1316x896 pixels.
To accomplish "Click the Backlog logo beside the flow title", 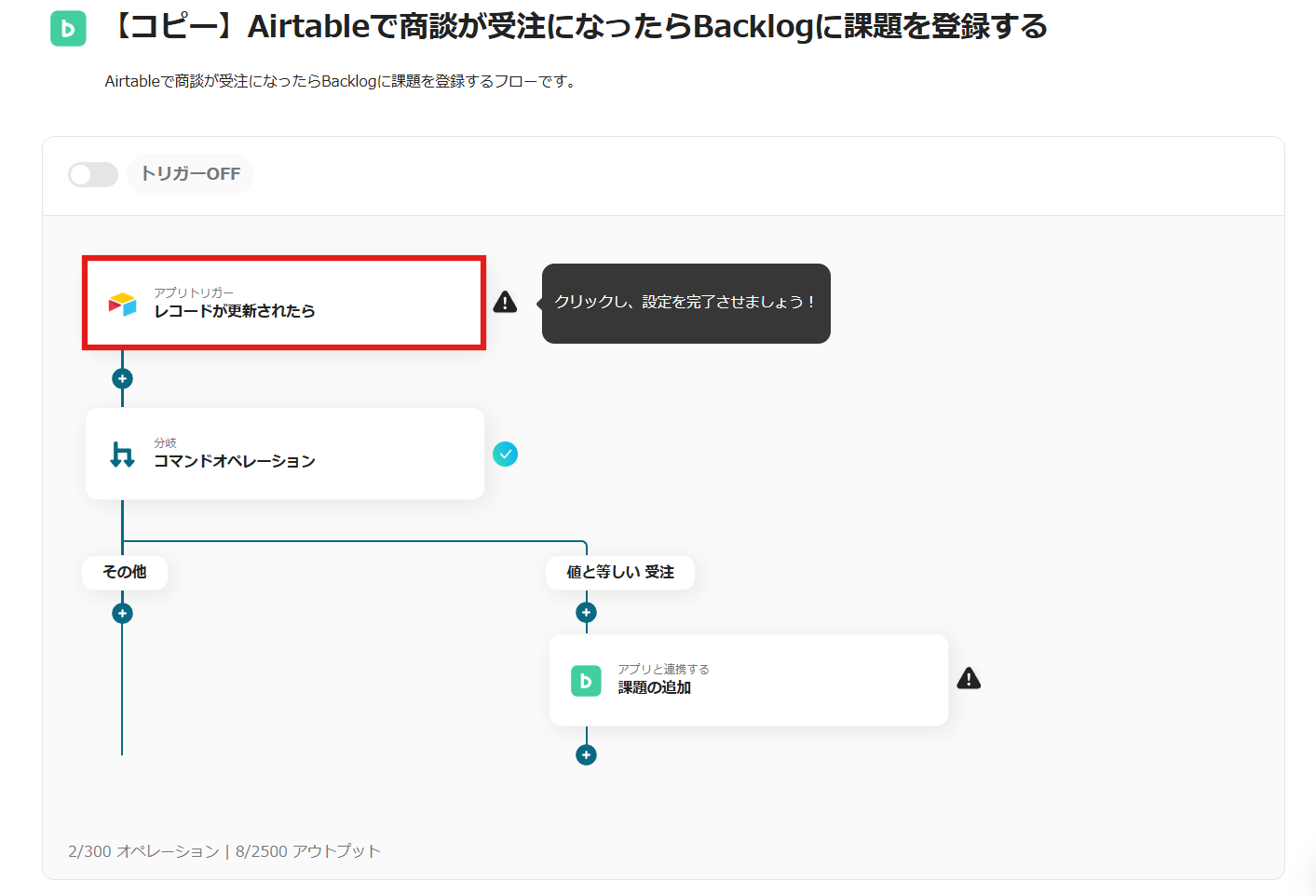I will (x=68, y=29).
